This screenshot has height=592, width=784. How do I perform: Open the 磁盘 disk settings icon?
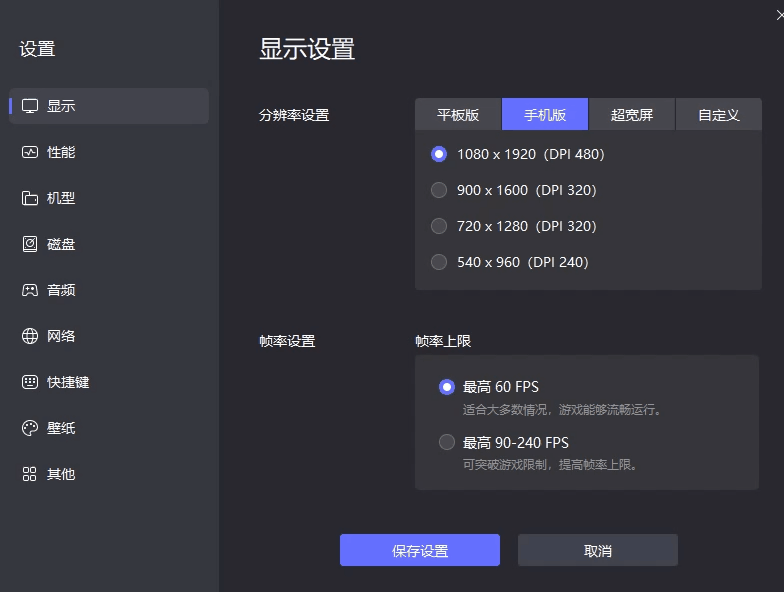click(30, 244)
